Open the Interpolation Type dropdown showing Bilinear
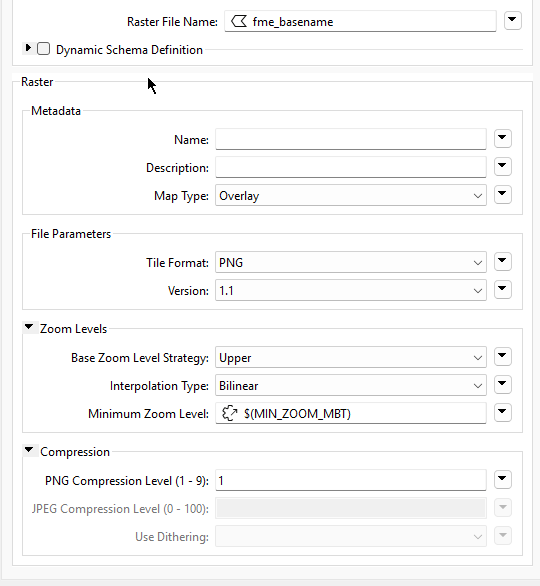This screenshot has height=586, width=540. tap(351, 385)
